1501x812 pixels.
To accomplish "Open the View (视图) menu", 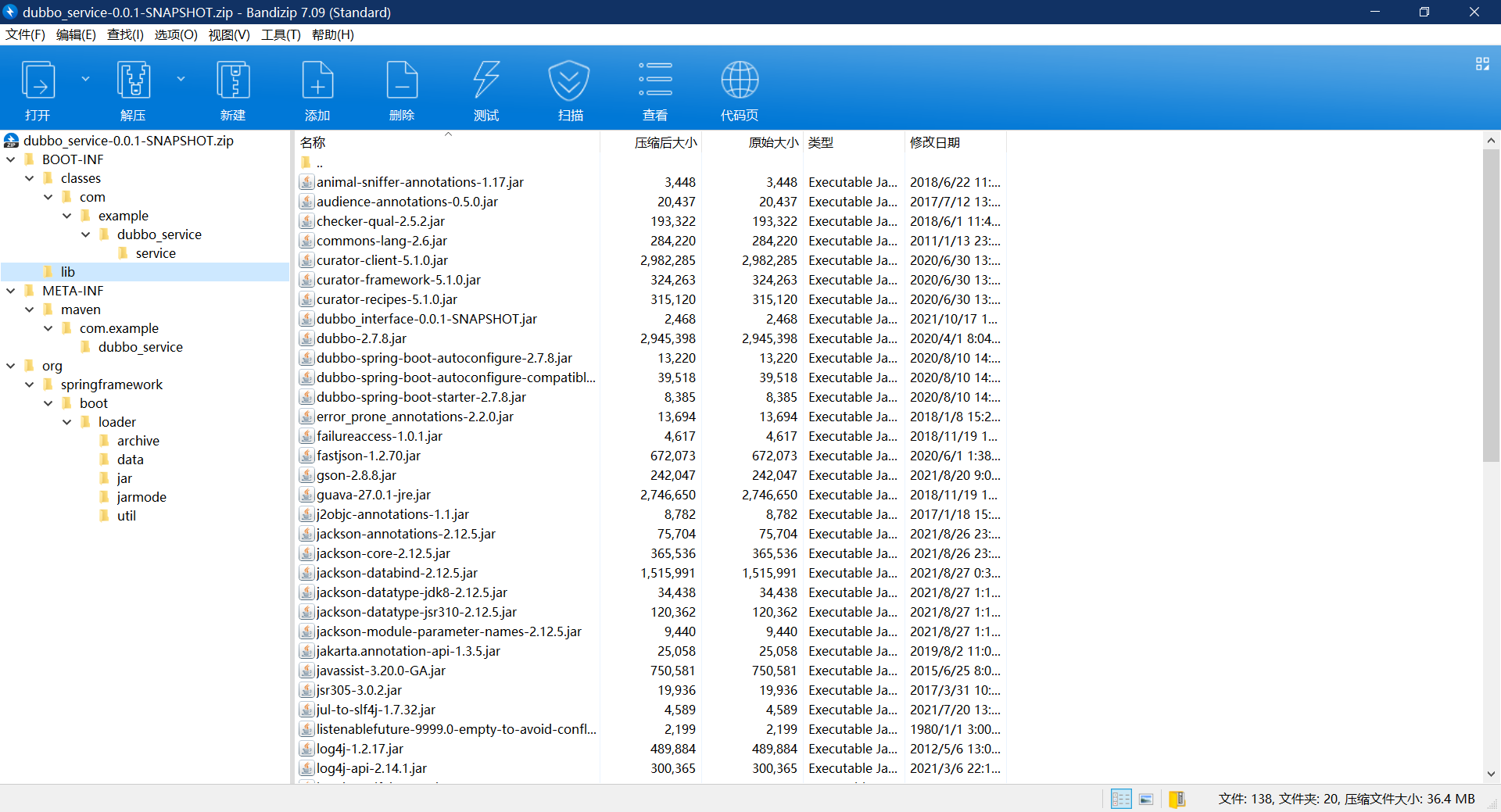I will tap(229, 34).
